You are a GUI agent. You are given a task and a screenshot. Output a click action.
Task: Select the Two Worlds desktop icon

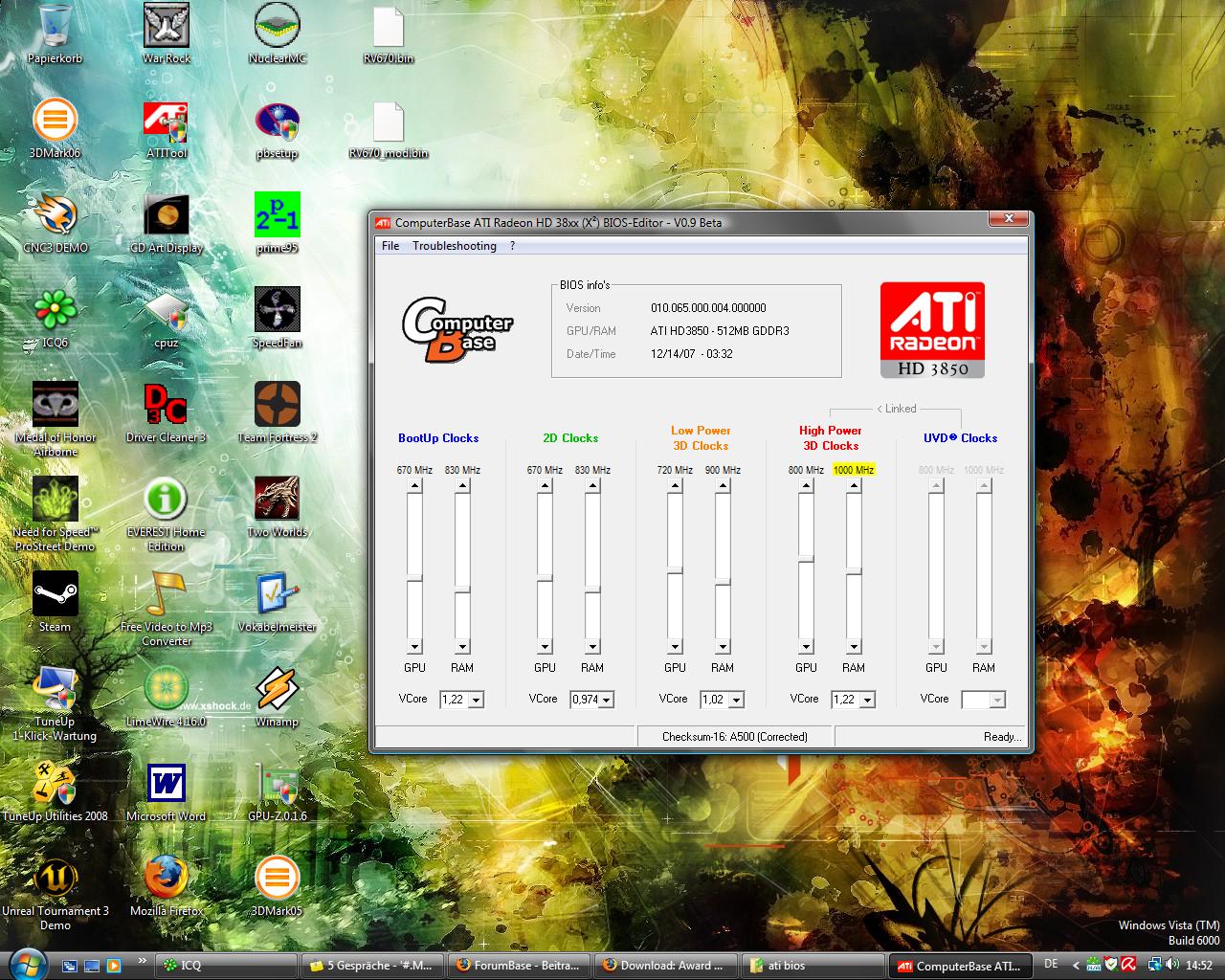point(278,507)
